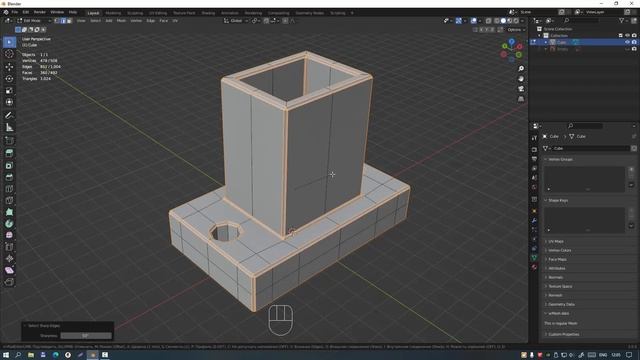
Task: Open the Modifiers wrench properties tab
Action: pos(534,220)
